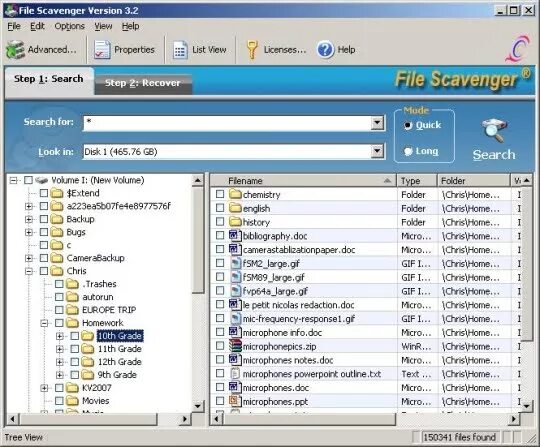The image size is (540, 447).
Task: Sort by Folder column header
Action: pos(473,181)
